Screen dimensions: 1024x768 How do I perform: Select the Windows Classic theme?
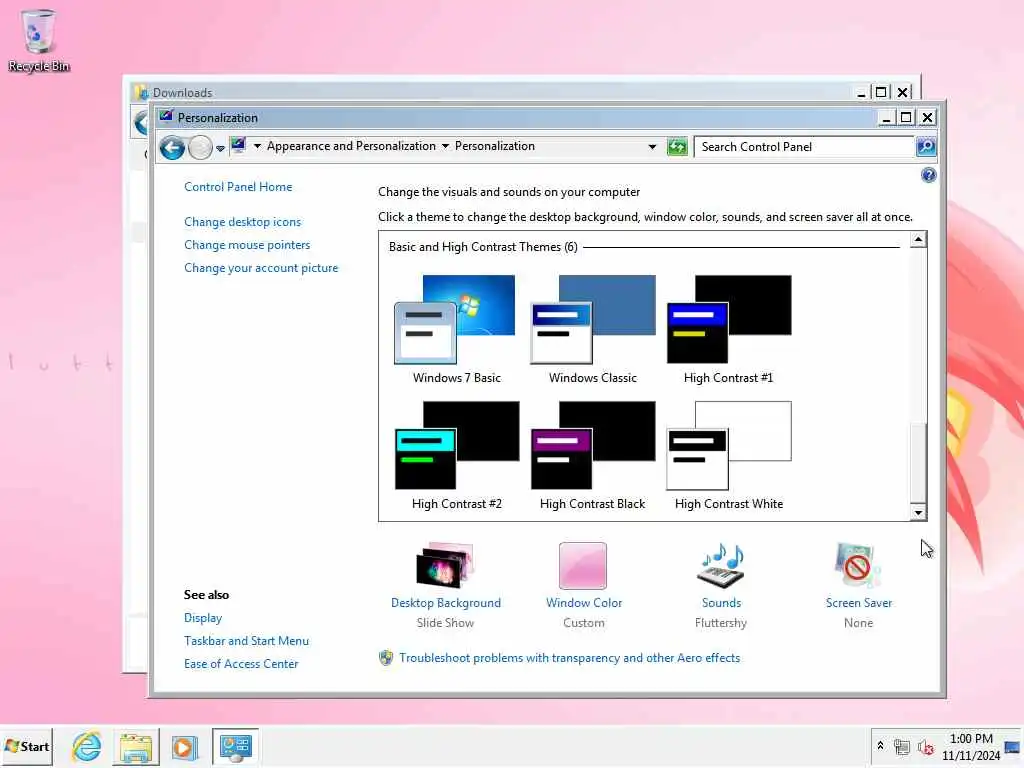pos(592,330)
